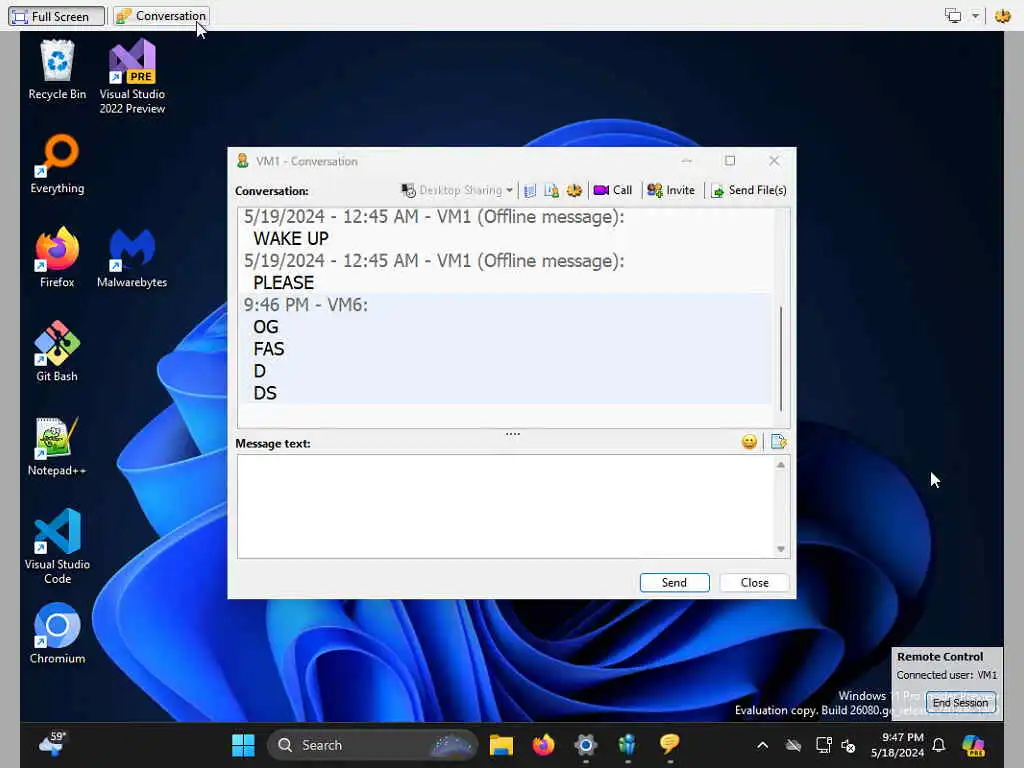Open File Explorer from the taskbar
Image resolution: width=1024 pixels, height=768 pixels.
501,745
